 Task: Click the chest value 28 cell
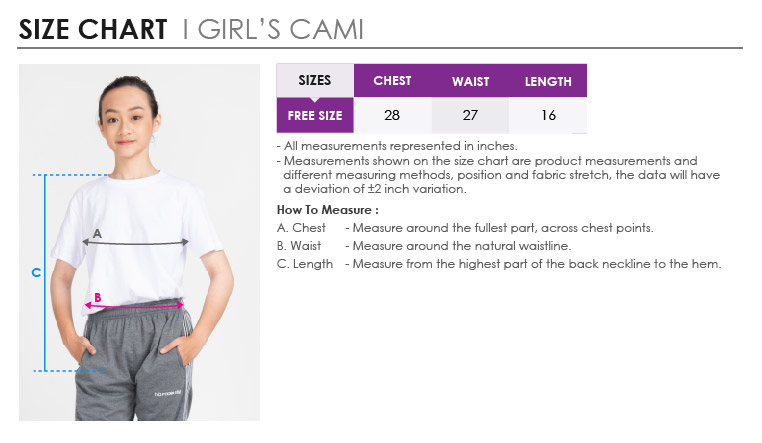(x=392, y=115)
